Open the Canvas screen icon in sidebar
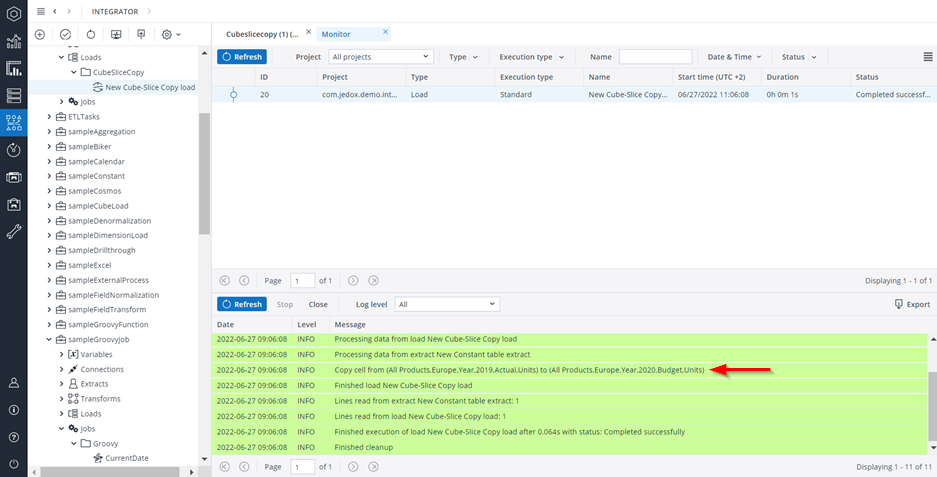Viewport: 937px width, 477px height. click(14, 178)
